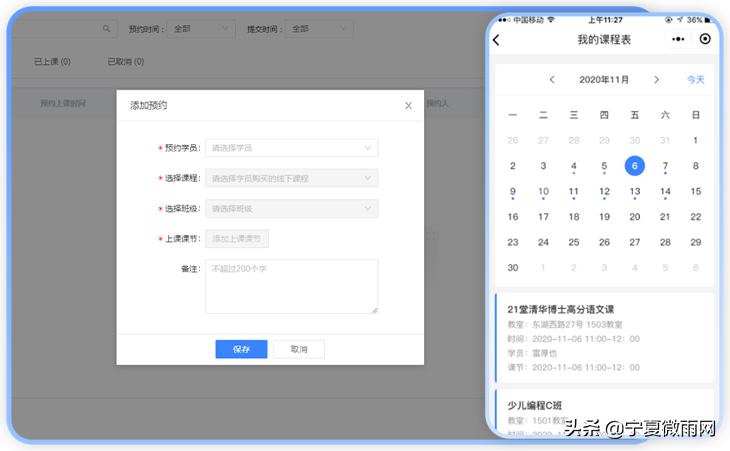Screen dimensions: 730x451
Task: Go to previous month in the calendar
Action: click(x=552, y=80)
